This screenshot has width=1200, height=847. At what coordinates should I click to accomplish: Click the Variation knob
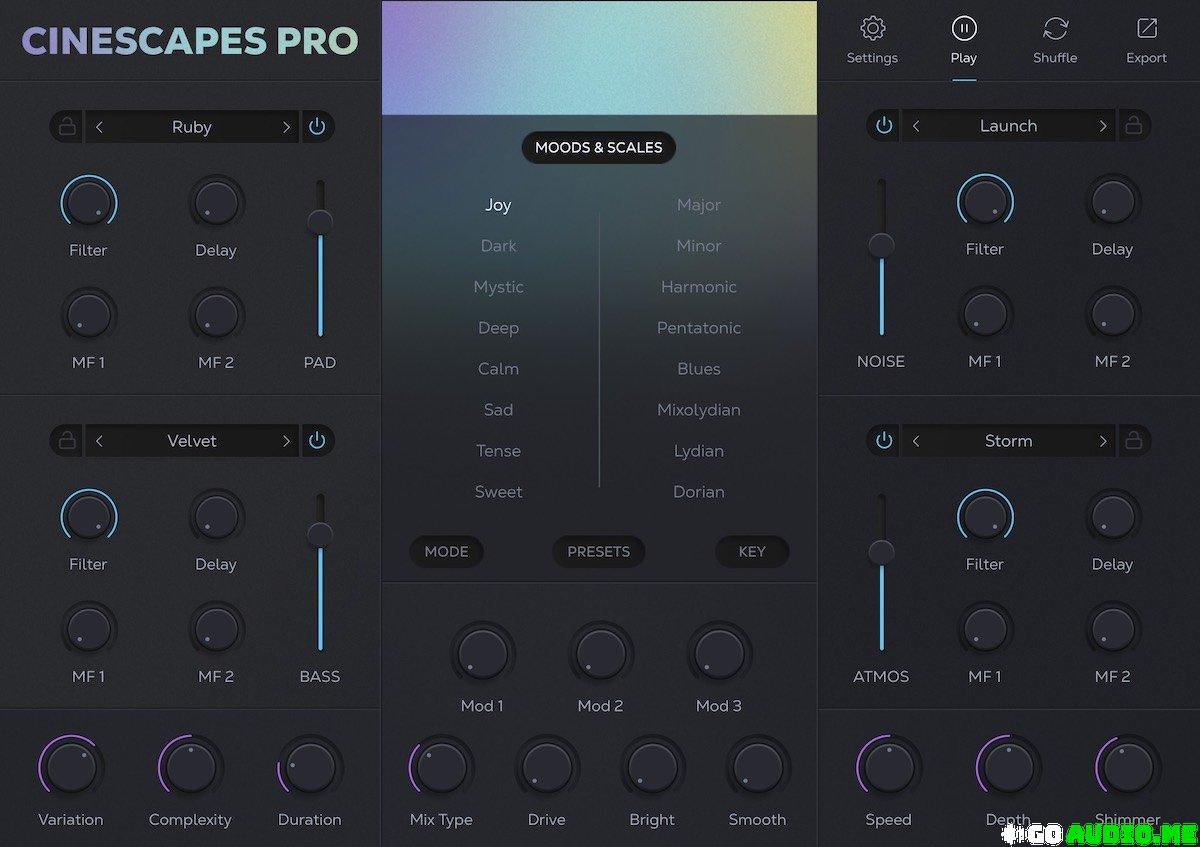click(x=71, y=768)
